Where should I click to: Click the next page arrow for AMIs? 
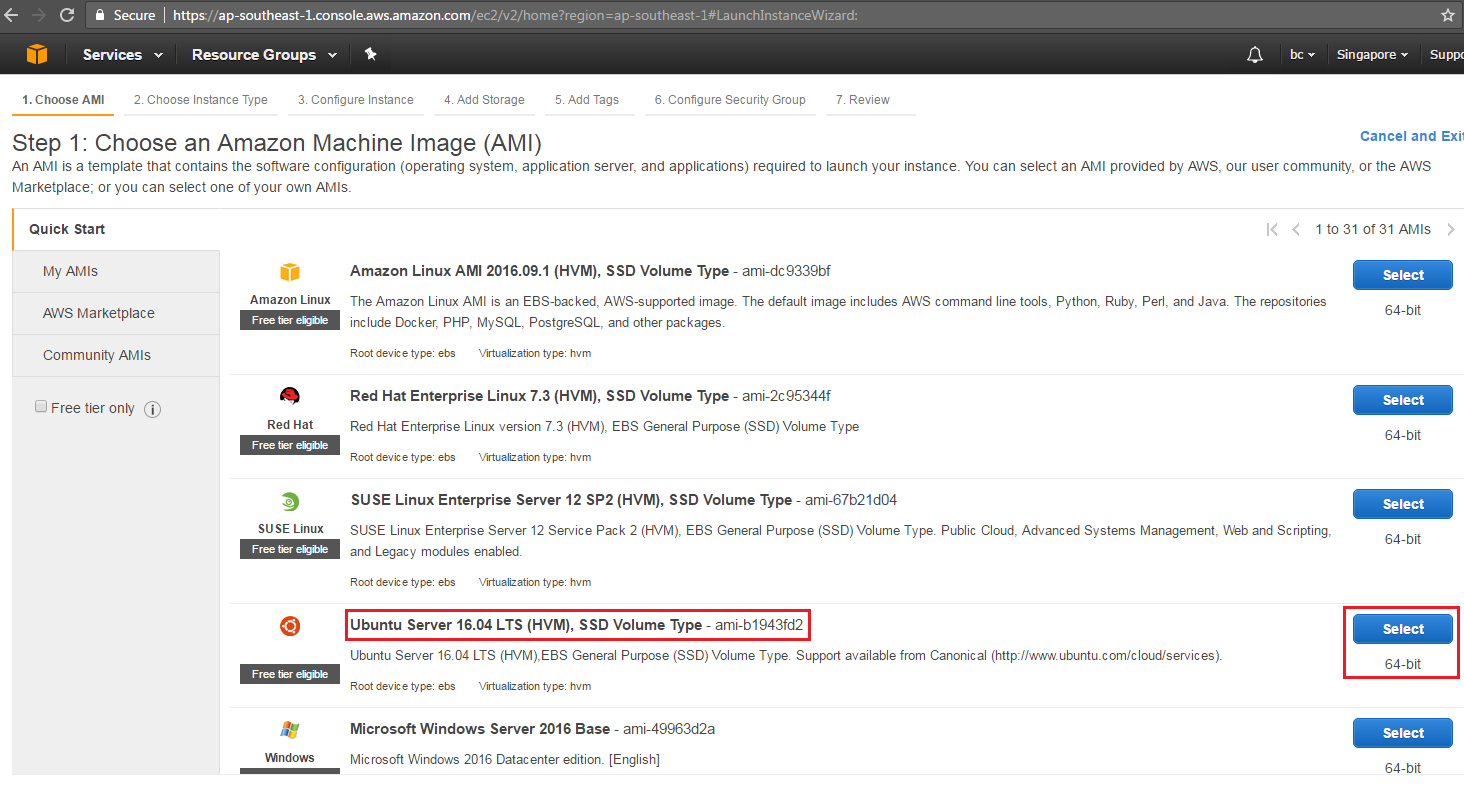[x=1451, y=228]
